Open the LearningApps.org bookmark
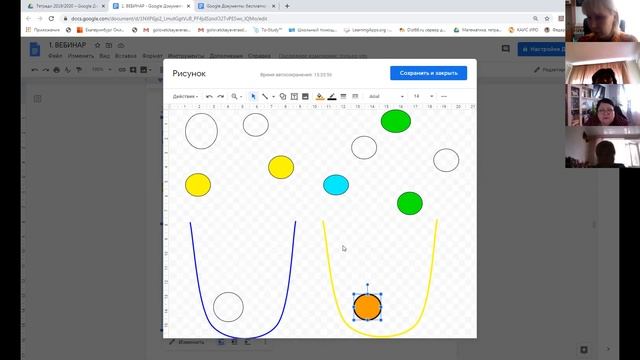640x360 pixels. click(368, 30)
